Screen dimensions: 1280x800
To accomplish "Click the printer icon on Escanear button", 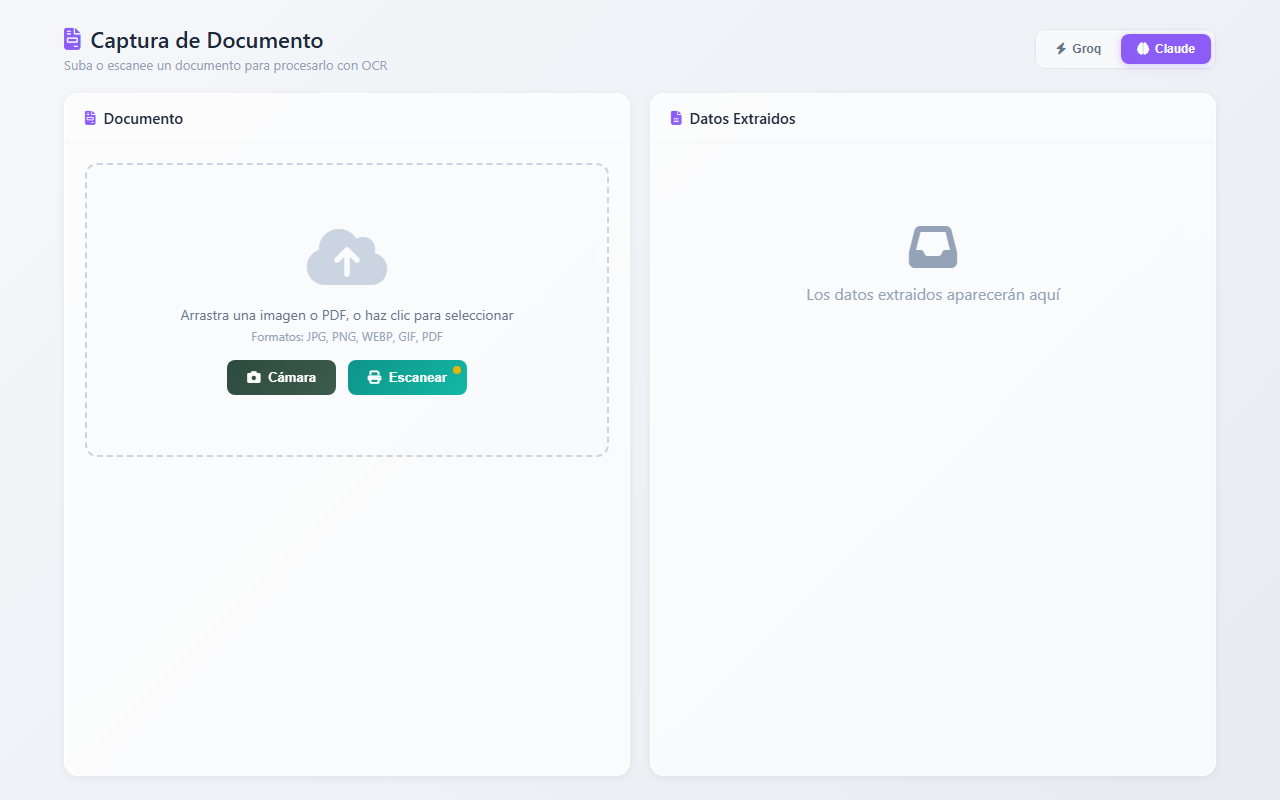I will tap(374, 378).
